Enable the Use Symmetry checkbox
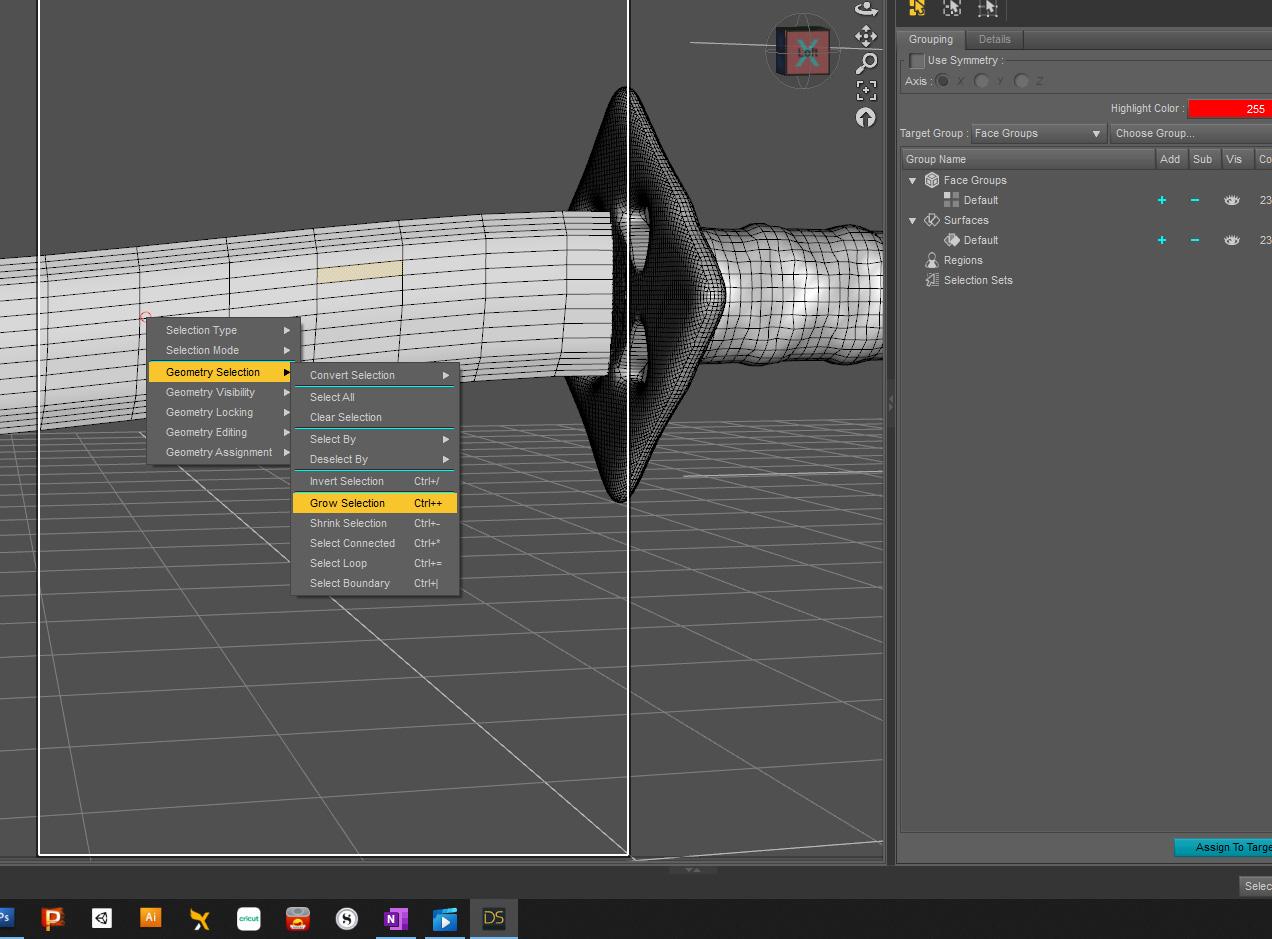 [x=916, y=60]
